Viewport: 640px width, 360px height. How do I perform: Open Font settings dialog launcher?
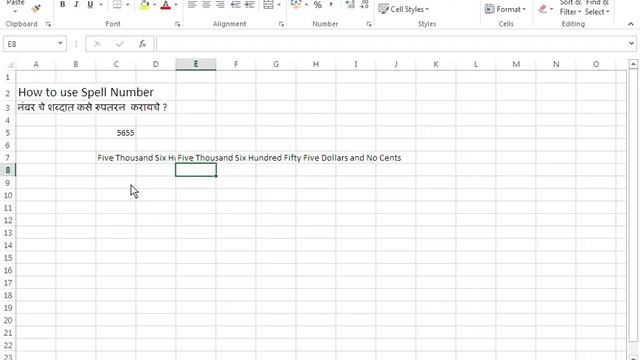178,24
